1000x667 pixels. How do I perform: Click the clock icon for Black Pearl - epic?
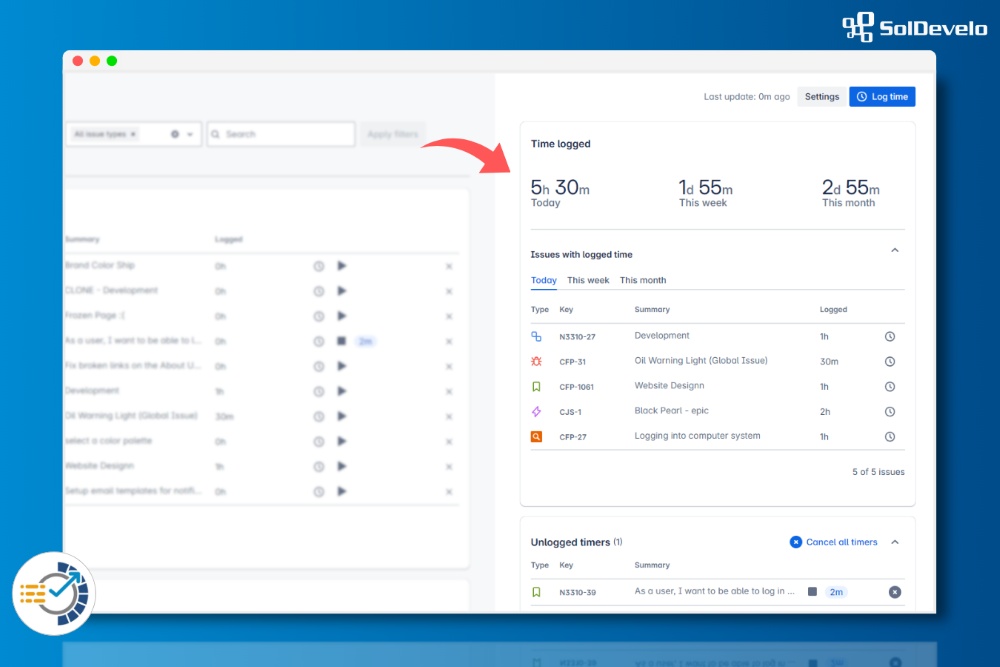tap(889, 412)
